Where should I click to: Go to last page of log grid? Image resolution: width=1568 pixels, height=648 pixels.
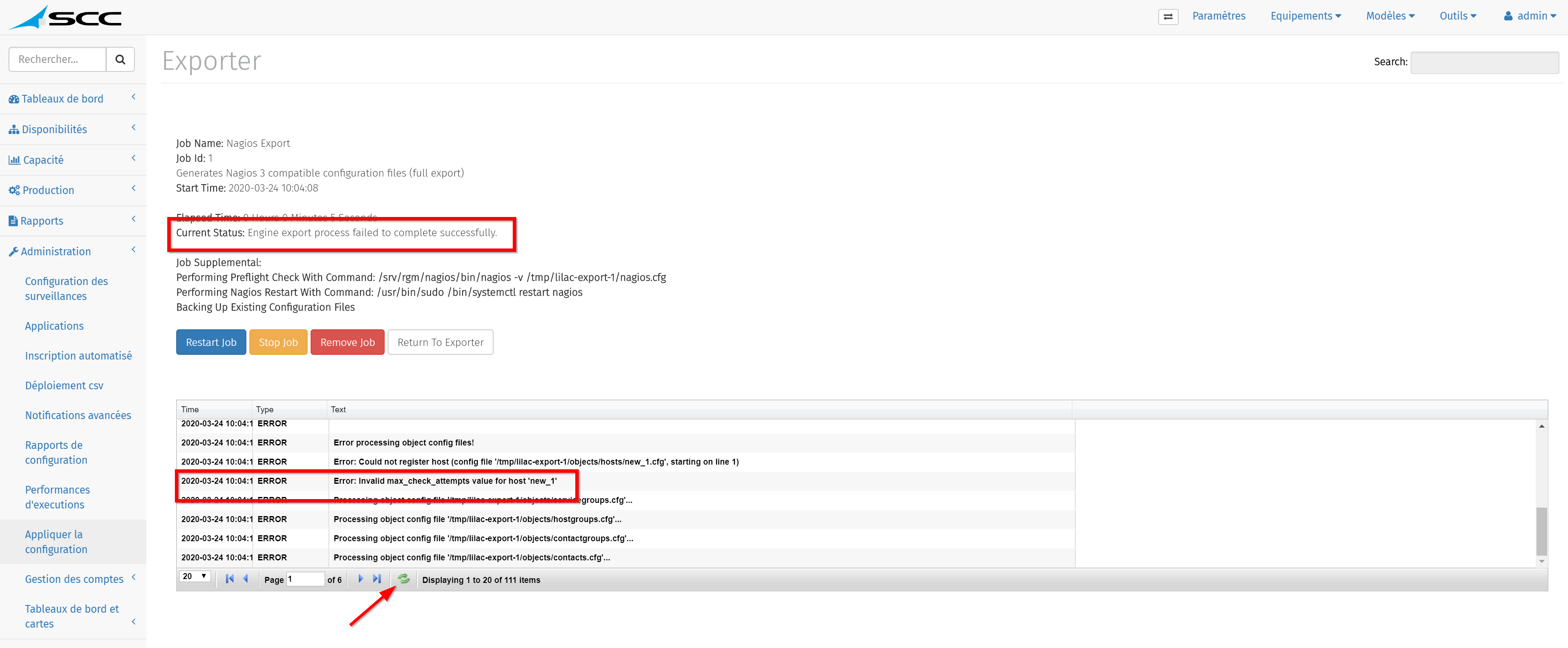click(x=377, y=579)
